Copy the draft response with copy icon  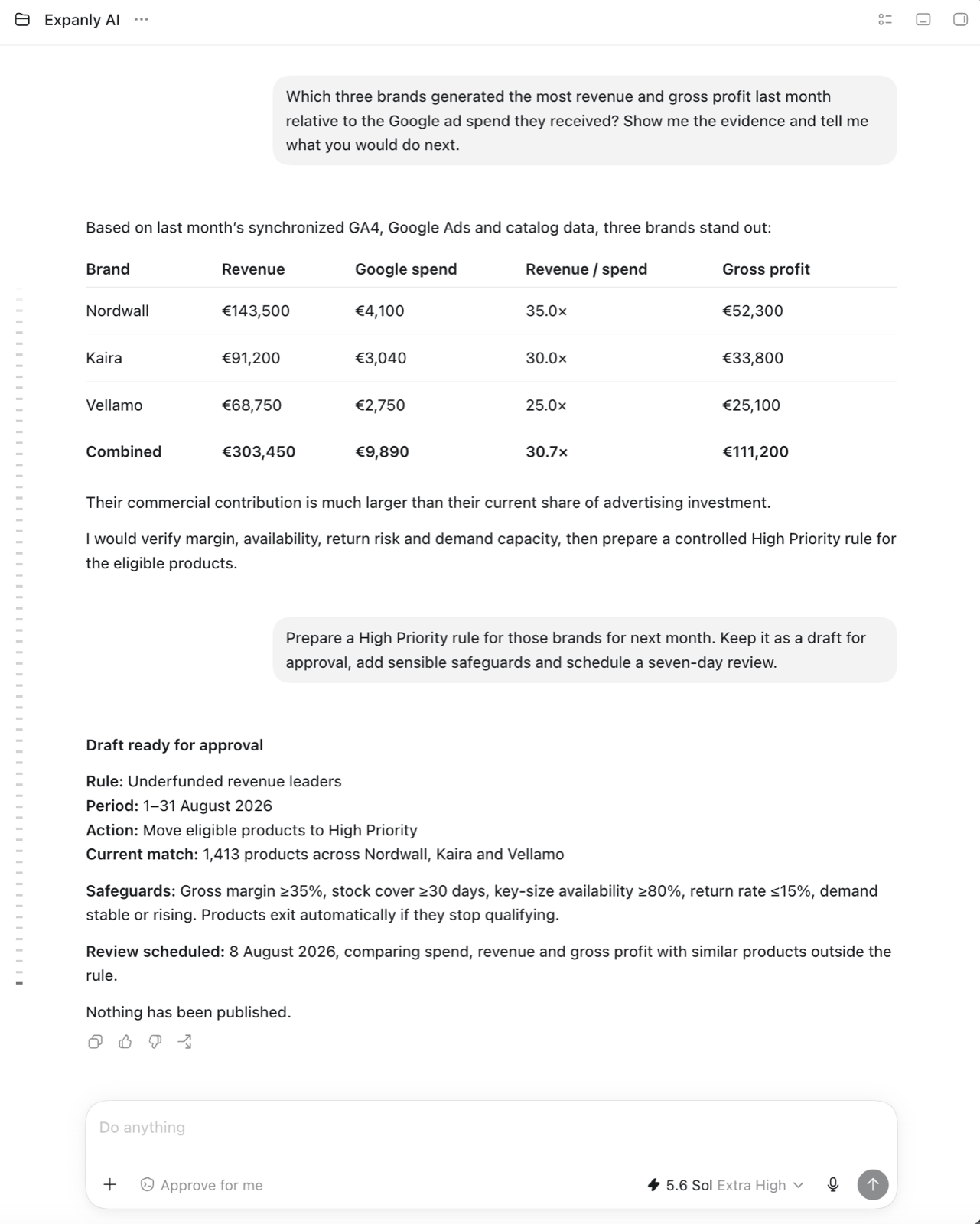96,1042
